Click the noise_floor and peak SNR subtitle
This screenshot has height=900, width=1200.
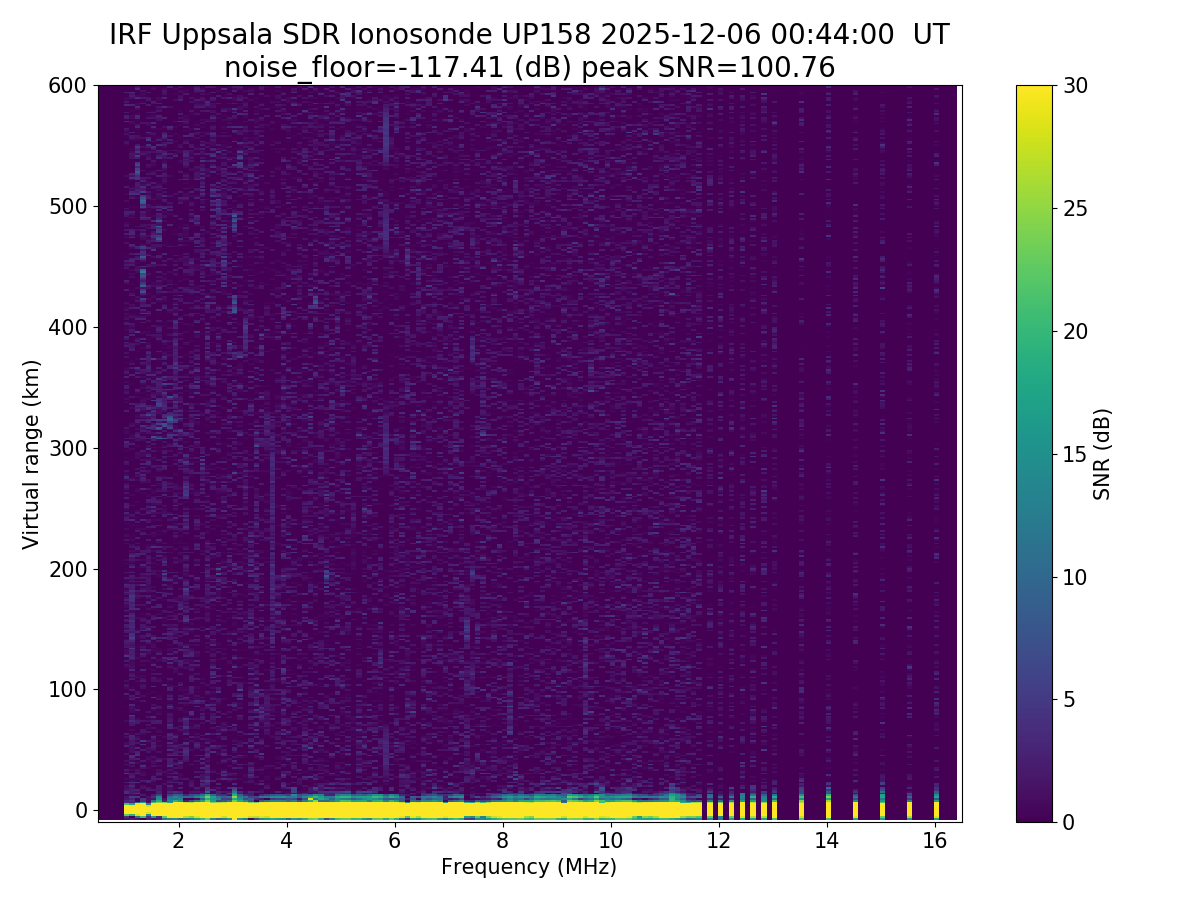(x=529, y=68)
